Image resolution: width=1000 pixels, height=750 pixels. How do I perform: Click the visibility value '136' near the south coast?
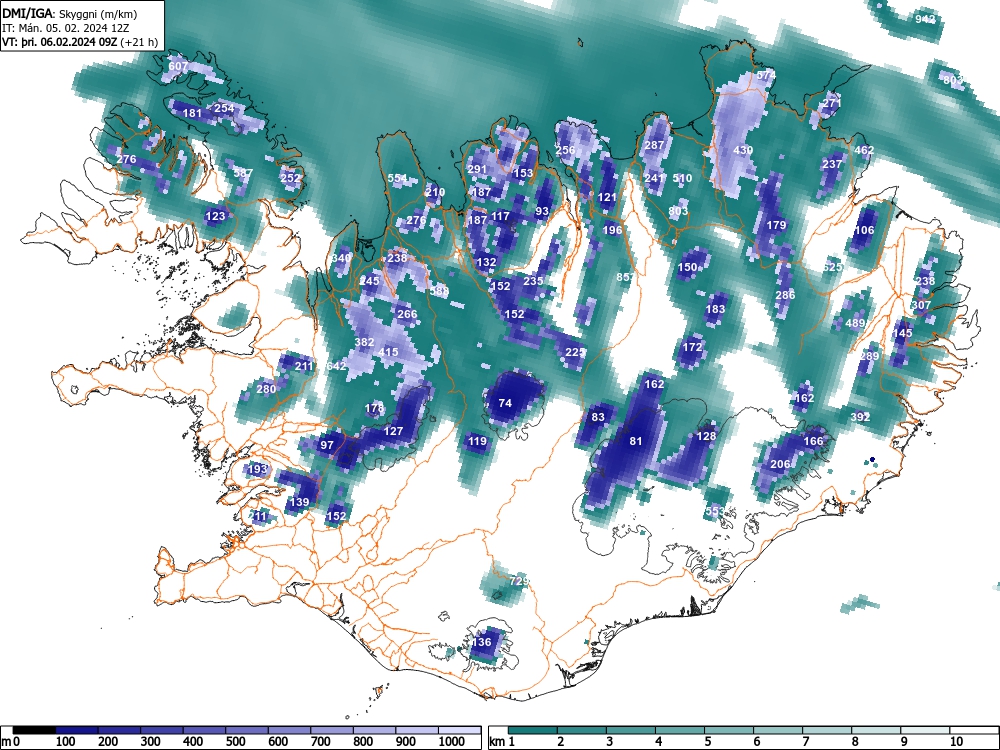click(482, 642)
